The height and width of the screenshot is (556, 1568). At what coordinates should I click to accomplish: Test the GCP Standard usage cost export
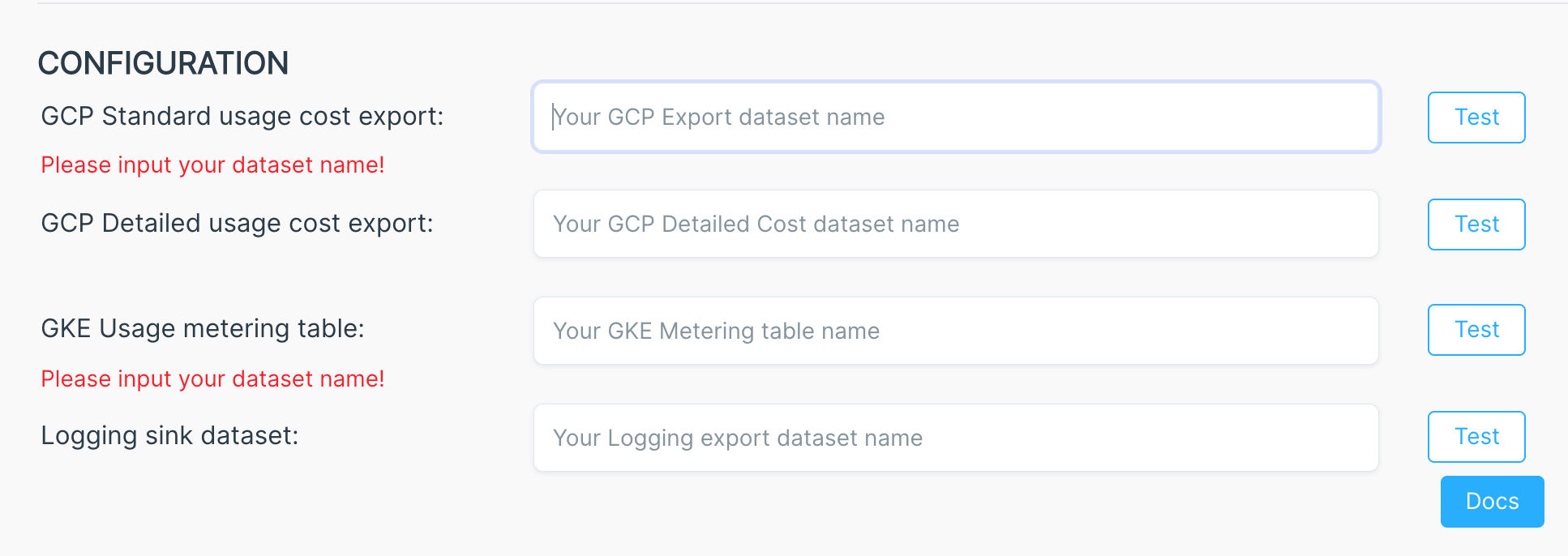coord(1476,118)
